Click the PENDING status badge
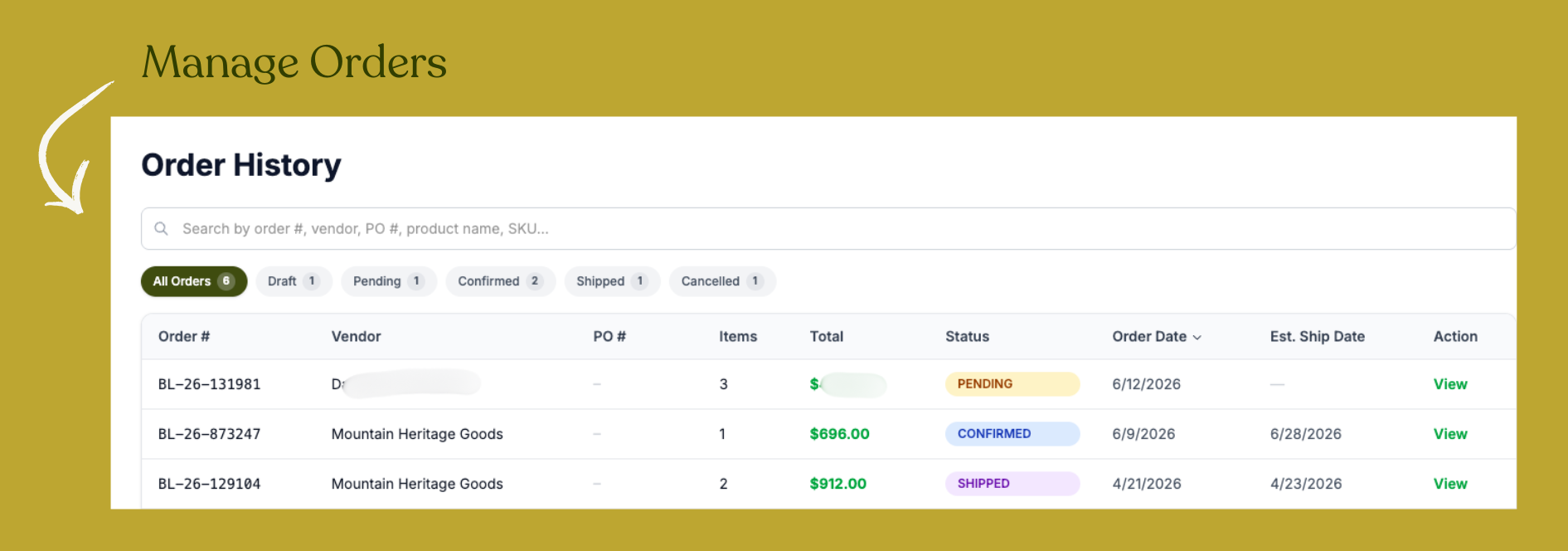1568x551 pixels. pos(1012,384)
